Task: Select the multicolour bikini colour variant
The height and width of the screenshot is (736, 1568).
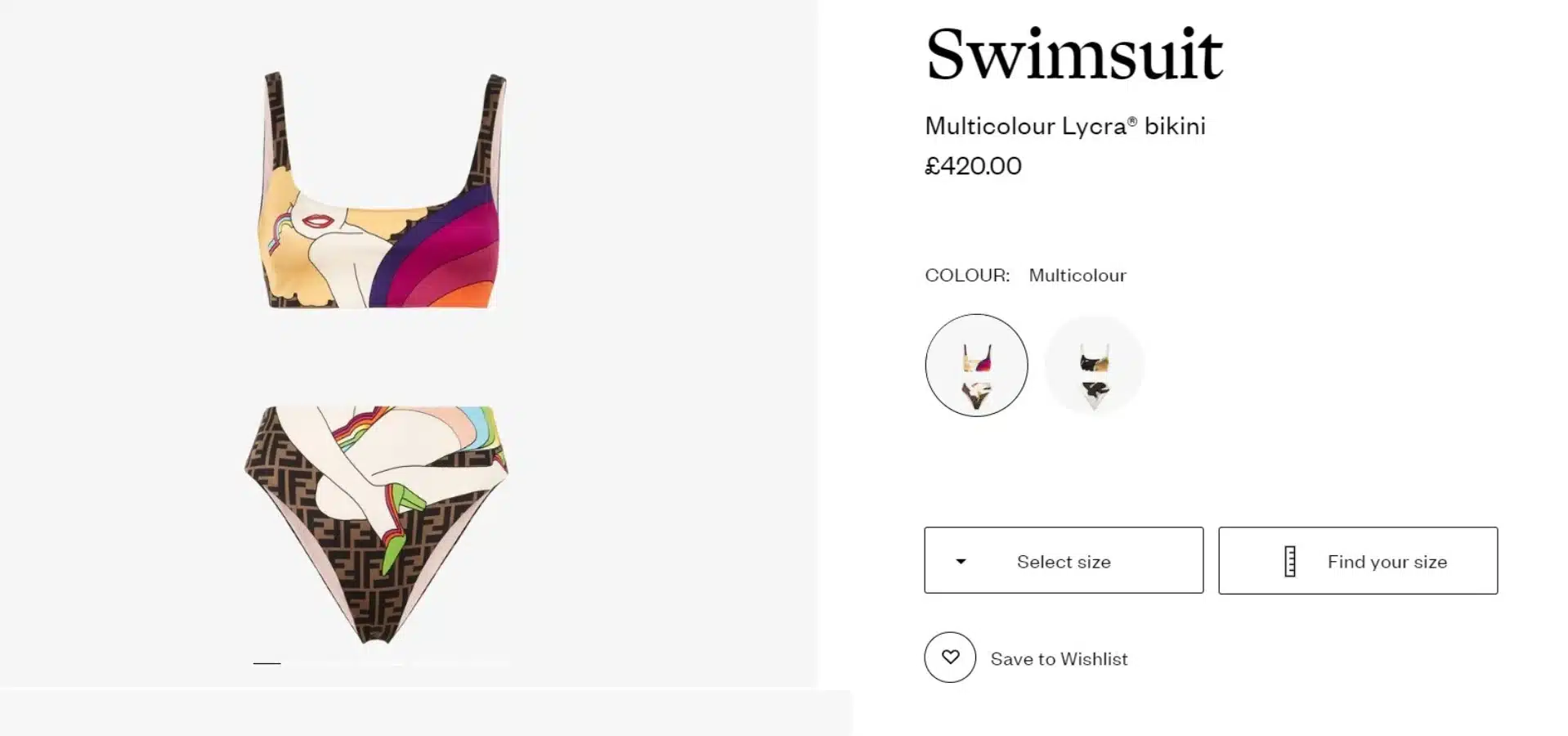Action: 976,365
